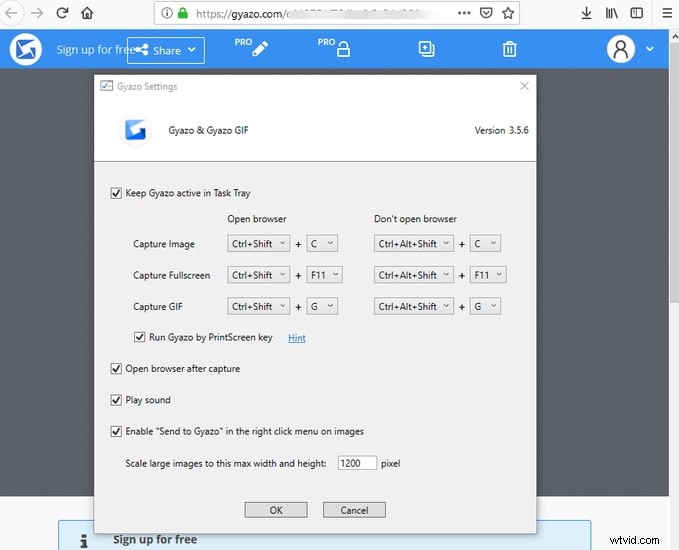Open Capture Fullscreen don't-open-browser F11 dropdown
Image resolution: width=679 pixels, height=550 pixels.
[x=488, y=275]
